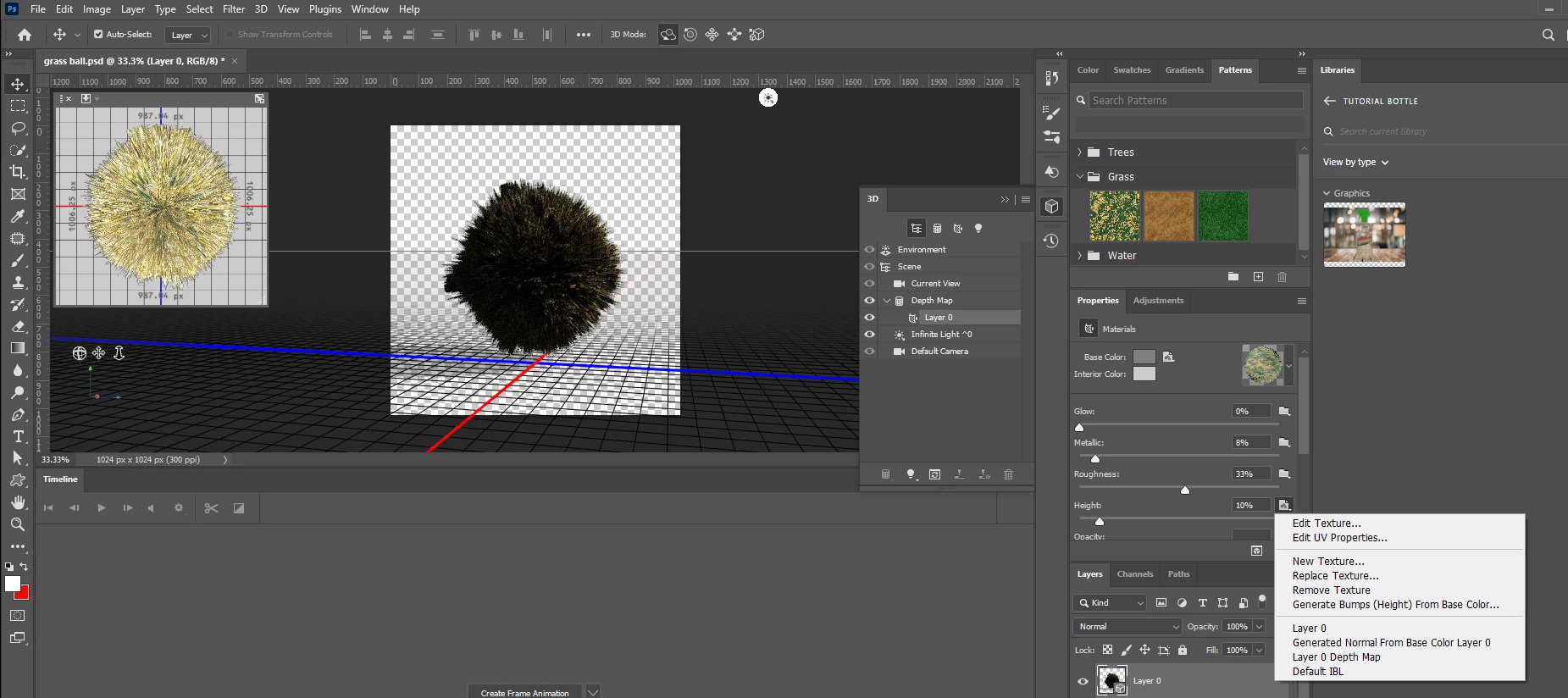
Task: Choose Replace Texture from context menu
Action: click(1335, 576)
